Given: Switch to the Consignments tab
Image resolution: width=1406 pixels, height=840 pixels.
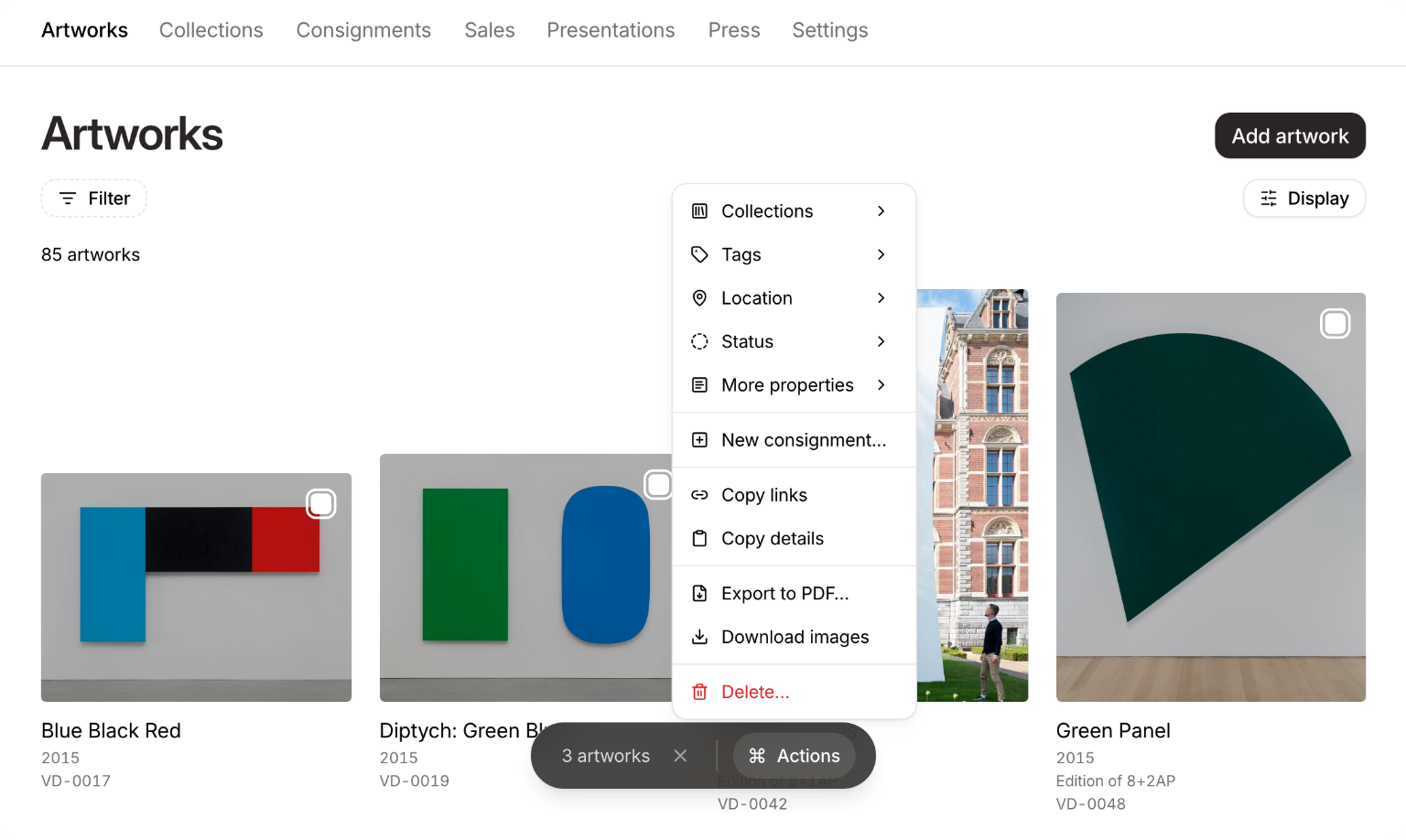Looking at the screenshot, I should pos(363,30).
